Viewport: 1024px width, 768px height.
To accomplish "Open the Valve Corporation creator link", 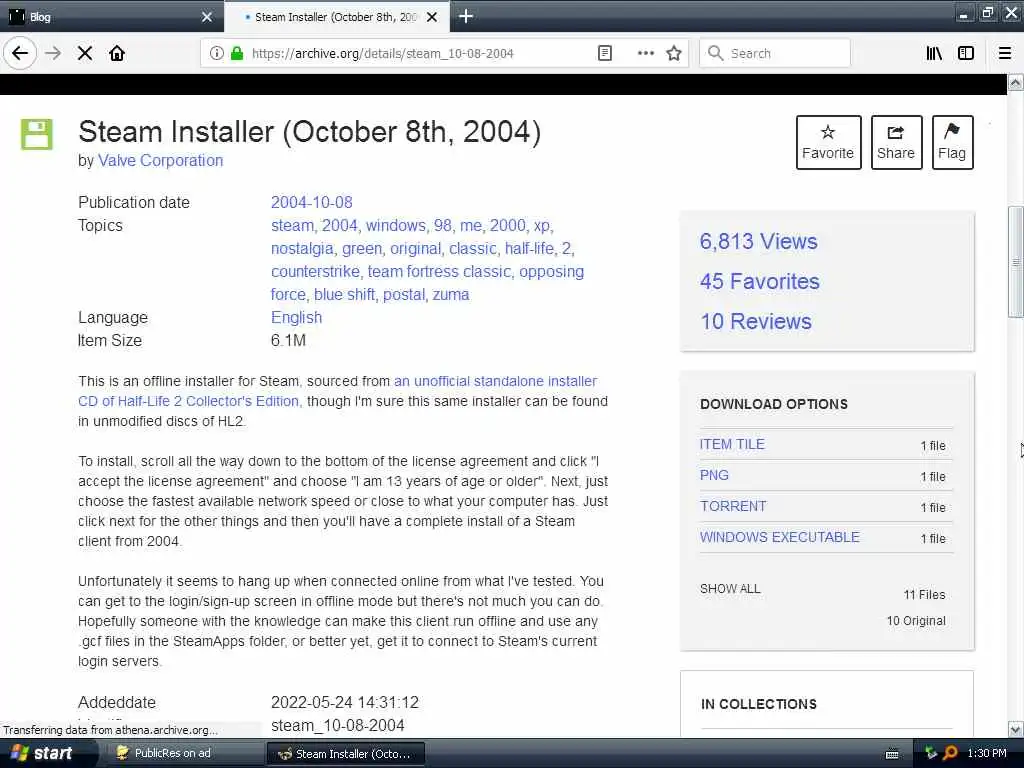I will pos(161,161).
